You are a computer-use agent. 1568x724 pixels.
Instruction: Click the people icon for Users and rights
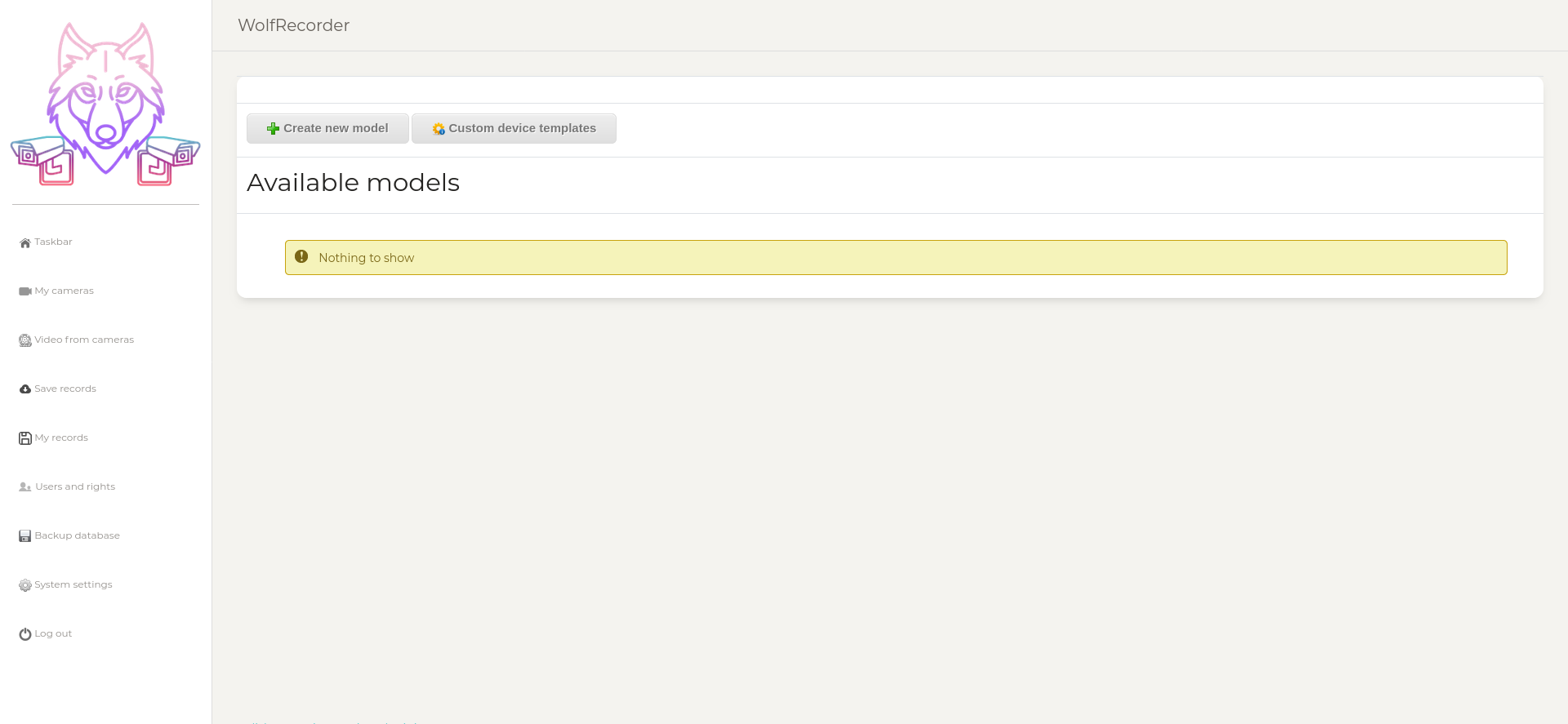pyautogui.click(x=25, y=487)
